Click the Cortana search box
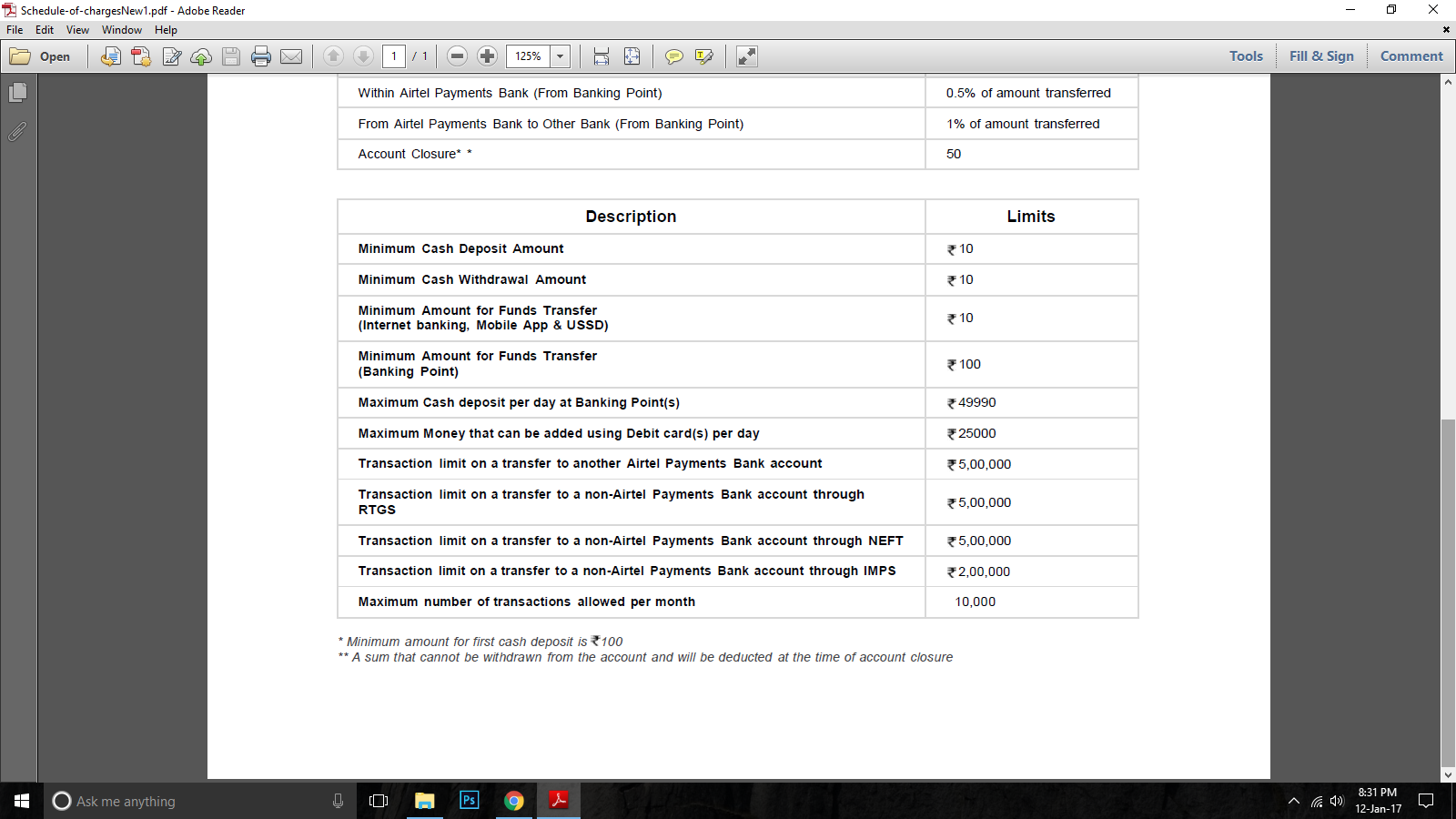1456x819 pixels. coord(200,801)
